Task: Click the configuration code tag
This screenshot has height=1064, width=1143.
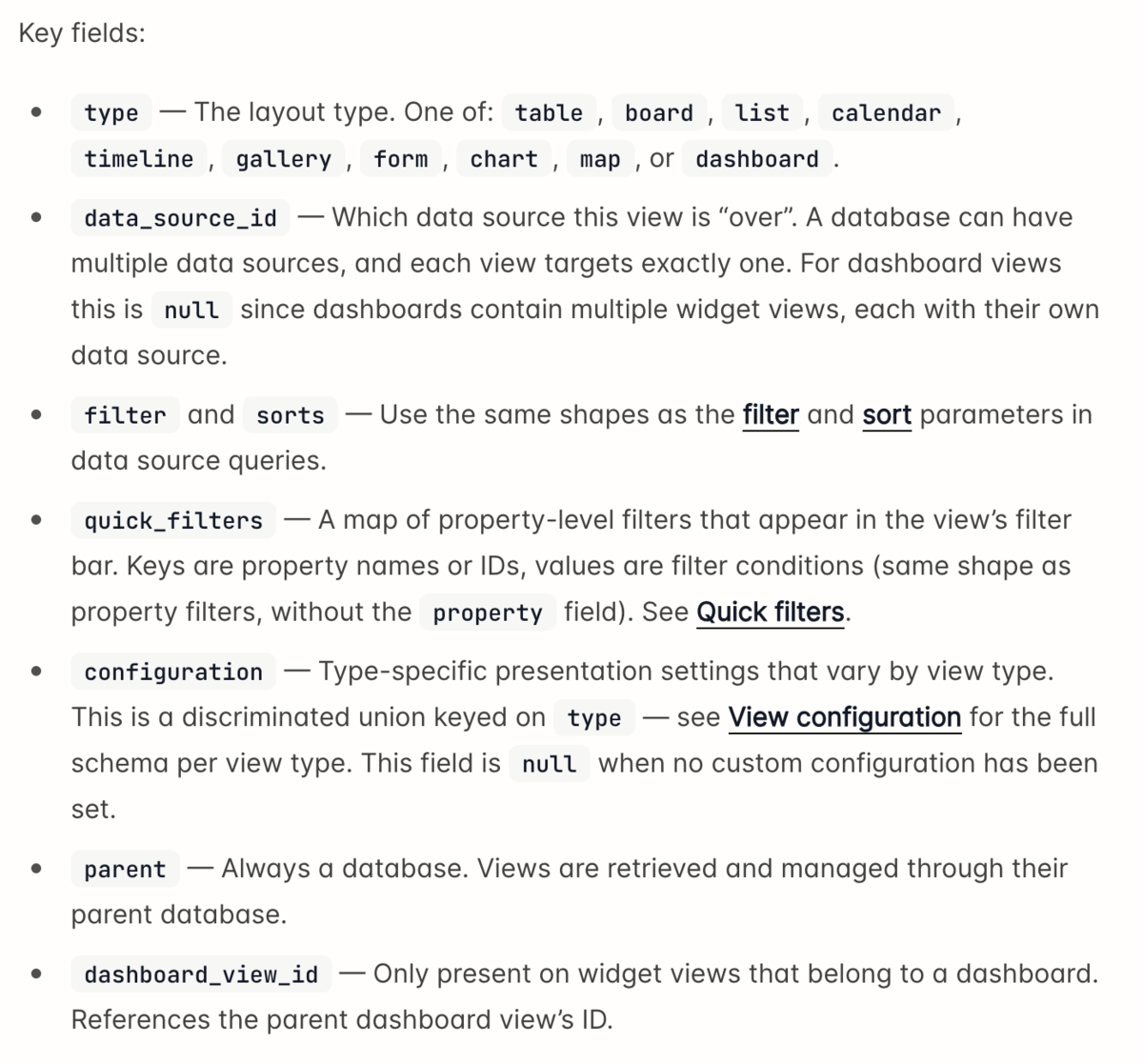Action: 173,671
